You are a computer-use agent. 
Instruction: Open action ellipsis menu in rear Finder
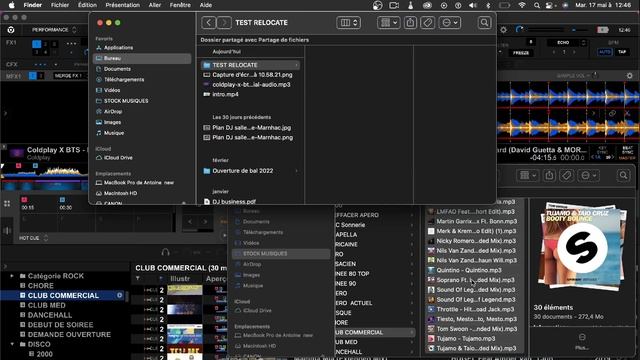(589, 176)
